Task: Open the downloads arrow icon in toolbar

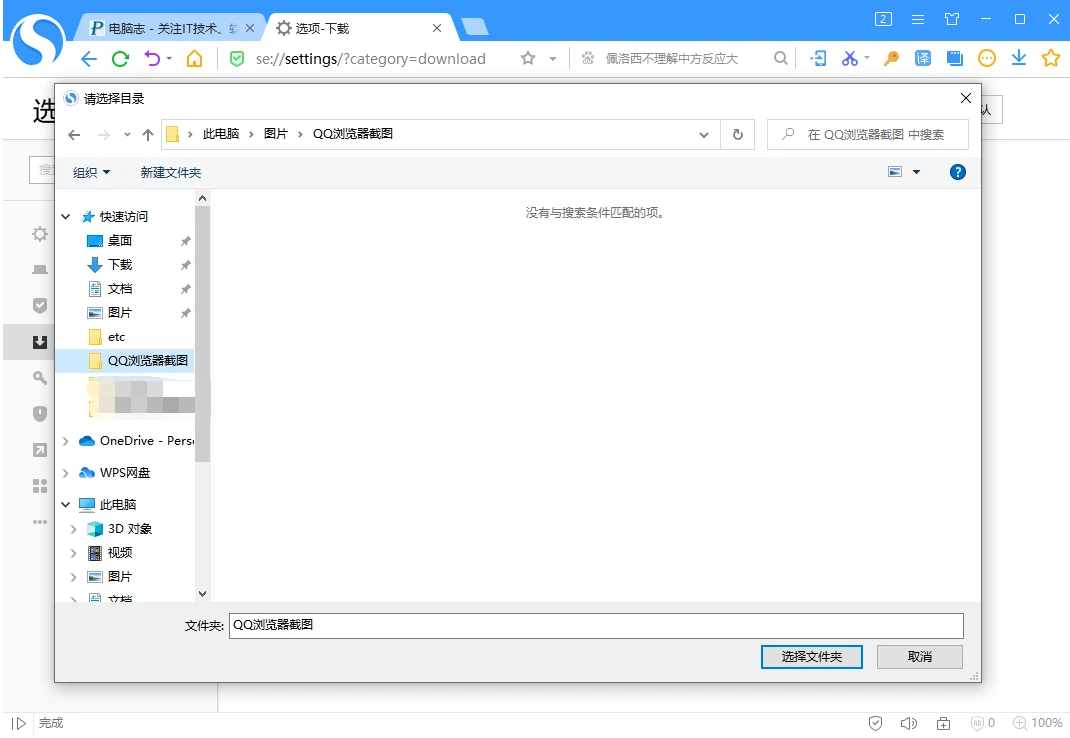Action: [1019, 58]
